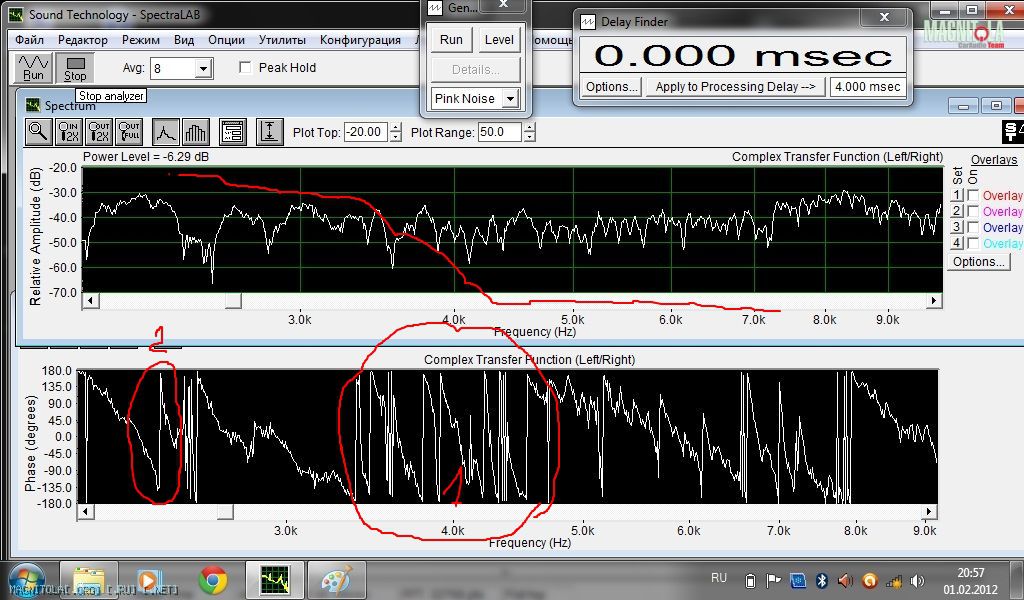Image resolution: width=1024 pixels, height=600 pixels.
Task: Click the zoom OUT 2X icon
Action: [x=99, y=131]
